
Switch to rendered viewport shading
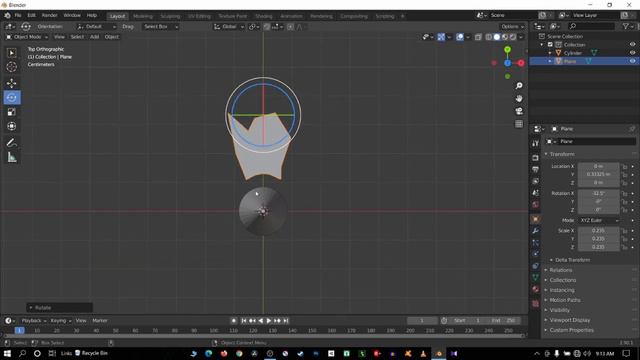click(x=513, y=37)
